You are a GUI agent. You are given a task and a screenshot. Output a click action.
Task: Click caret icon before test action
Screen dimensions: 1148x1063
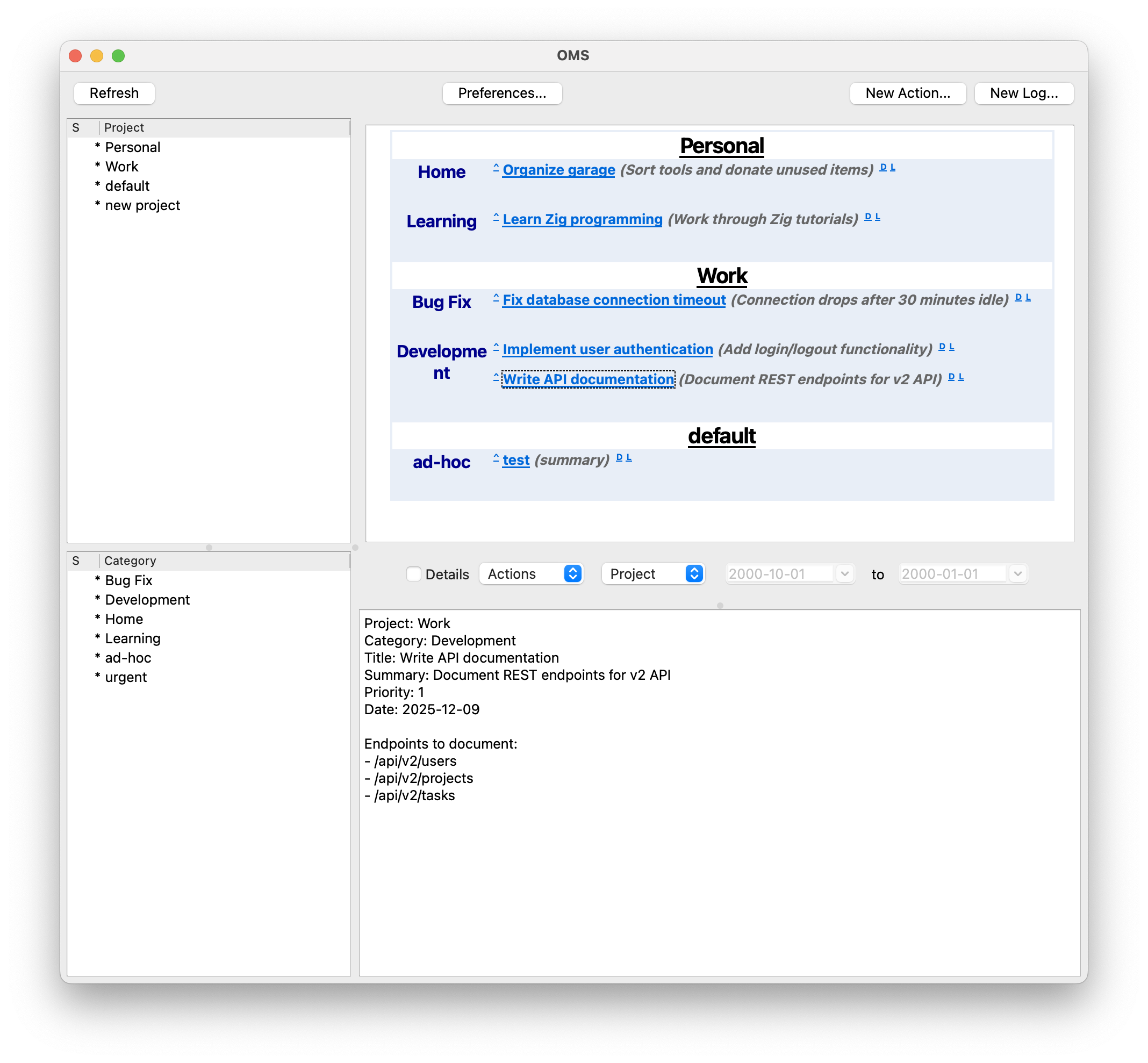click(496, 458)
